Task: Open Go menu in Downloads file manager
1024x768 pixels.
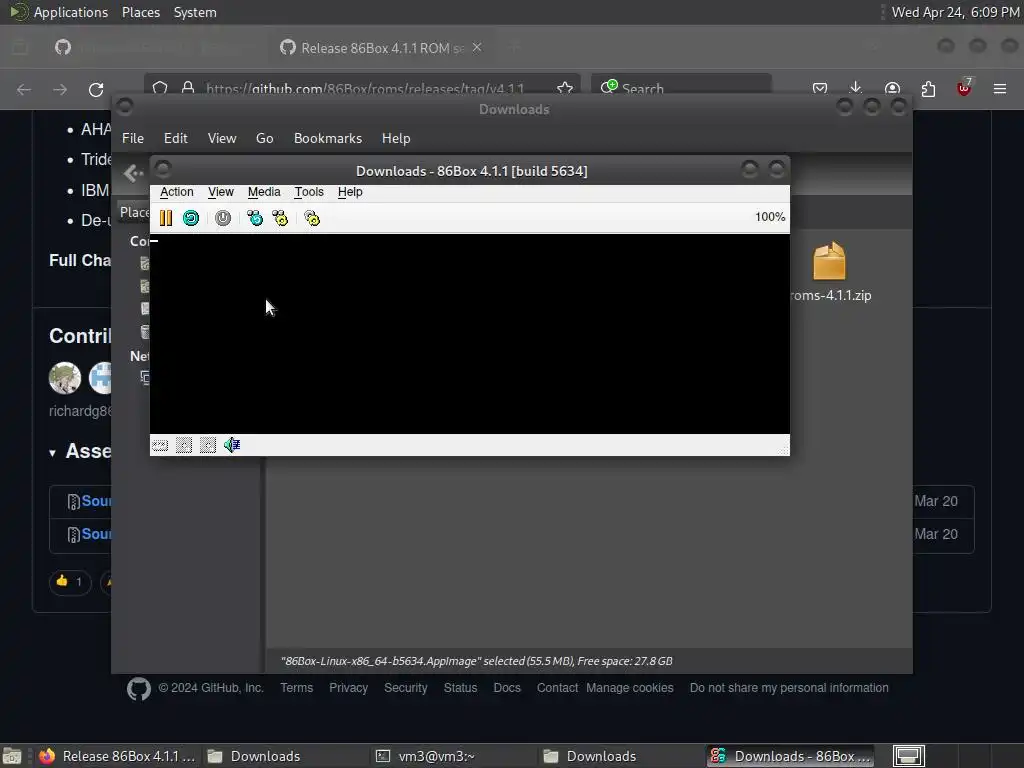Action: point(264,138)
